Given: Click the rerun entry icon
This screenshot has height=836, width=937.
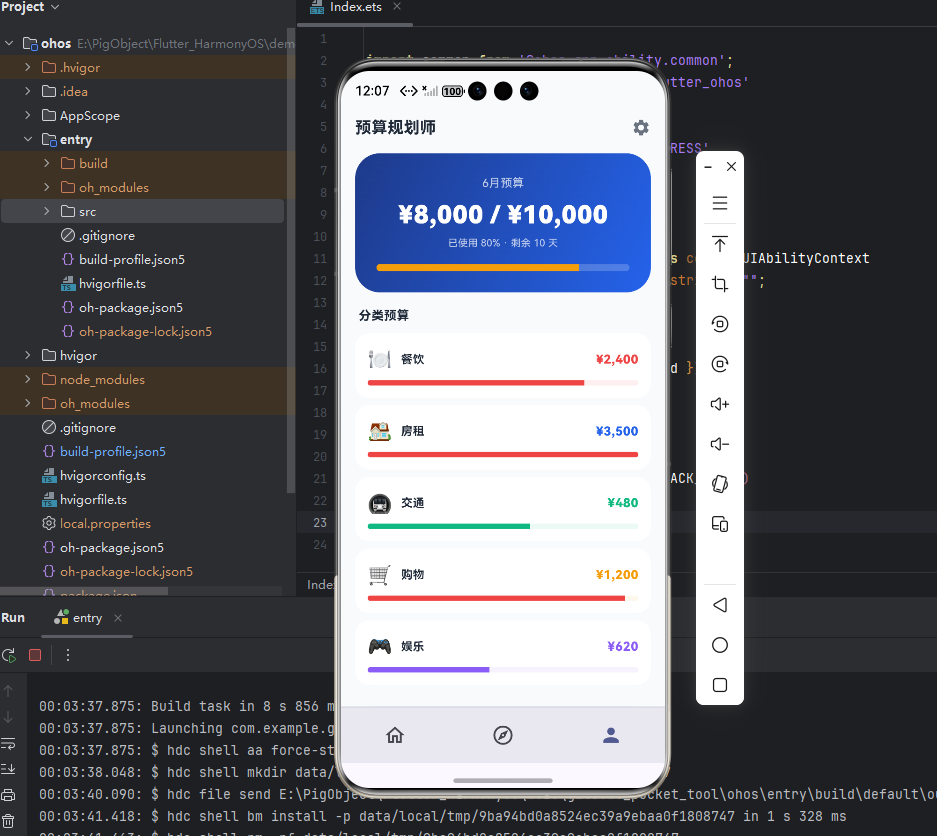Looking at the screenshot, I should [9, 656].
